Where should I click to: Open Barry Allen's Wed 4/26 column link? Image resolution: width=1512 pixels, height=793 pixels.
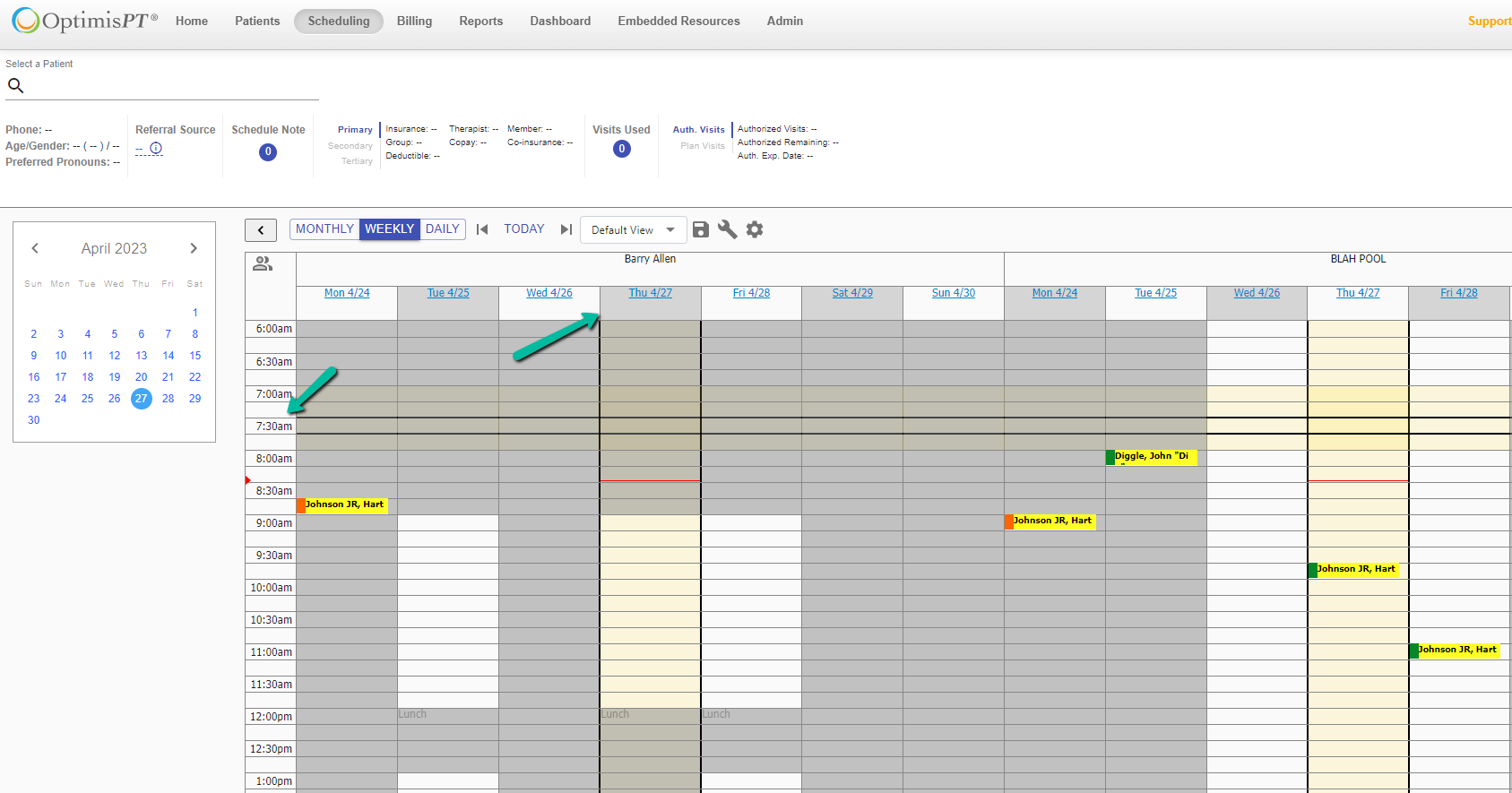549,293
